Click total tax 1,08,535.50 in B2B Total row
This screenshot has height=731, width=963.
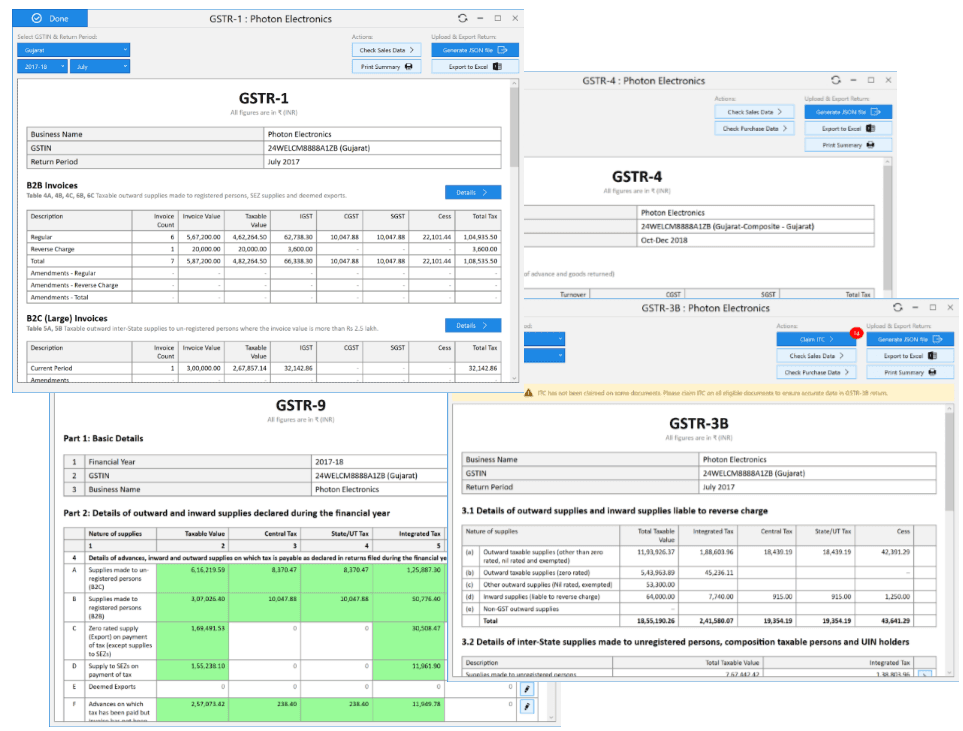480,261
